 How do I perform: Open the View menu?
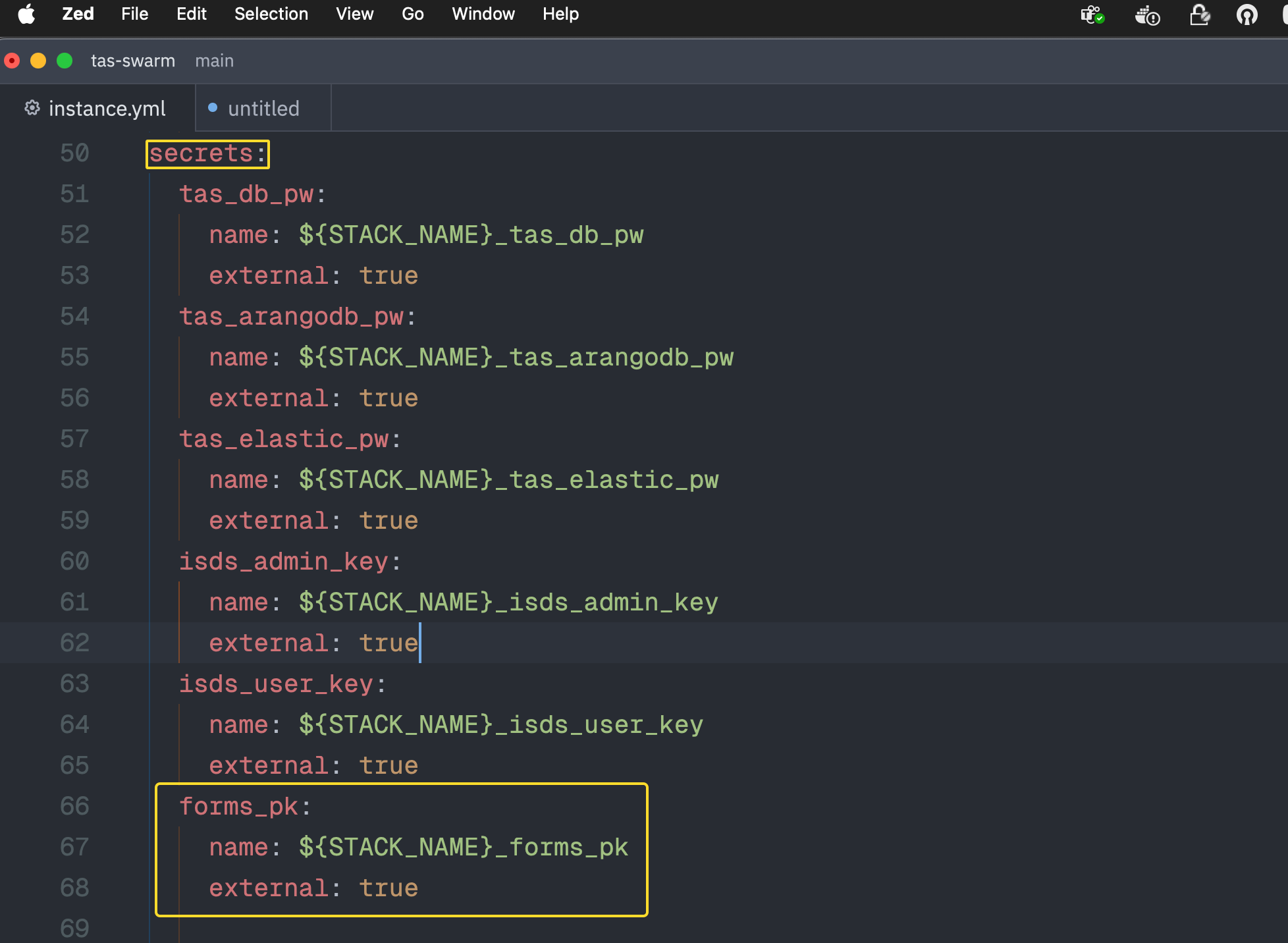[354, 14]
